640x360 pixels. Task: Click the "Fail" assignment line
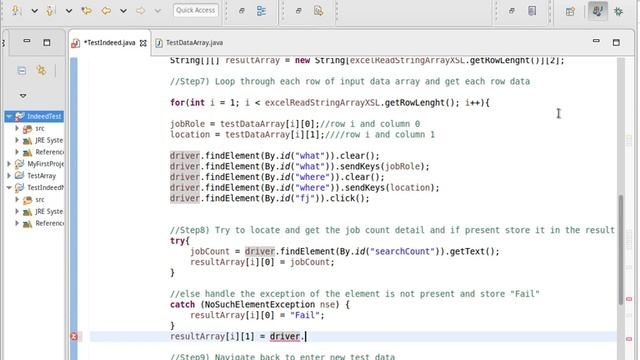257,315
